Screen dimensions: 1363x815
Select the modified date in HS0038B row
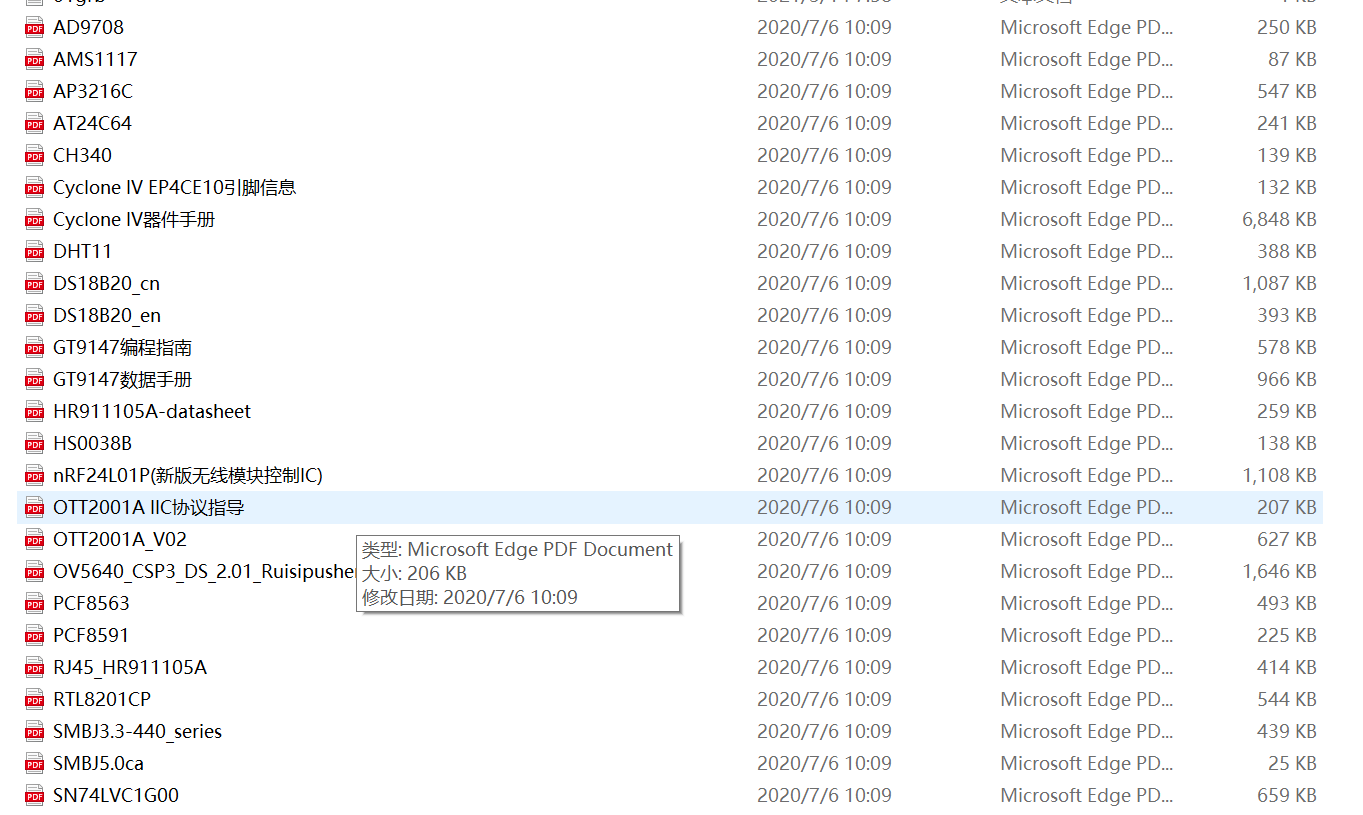point(824,443)
